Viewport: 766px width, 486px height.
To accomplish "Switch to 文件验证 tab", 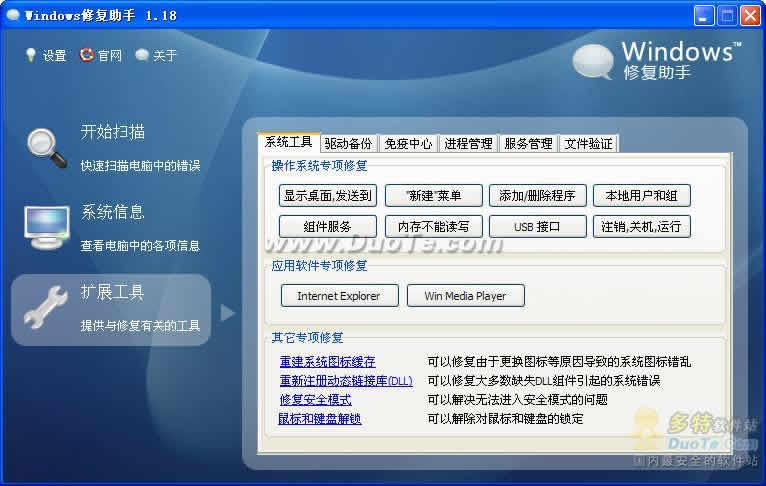I will (589, 144).
